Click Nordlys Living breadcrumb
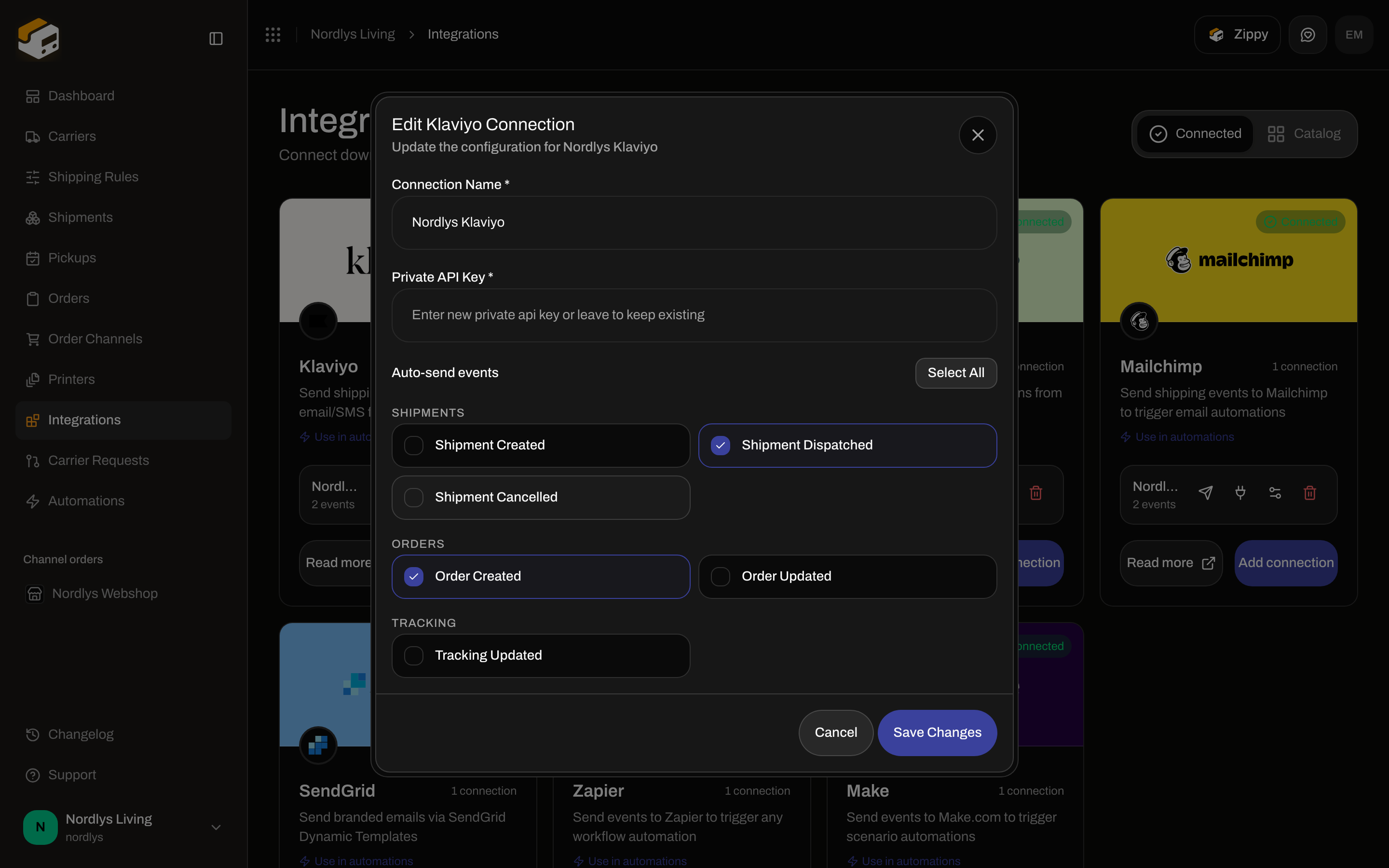1389x868 pixels. click(x=353, y=34)
